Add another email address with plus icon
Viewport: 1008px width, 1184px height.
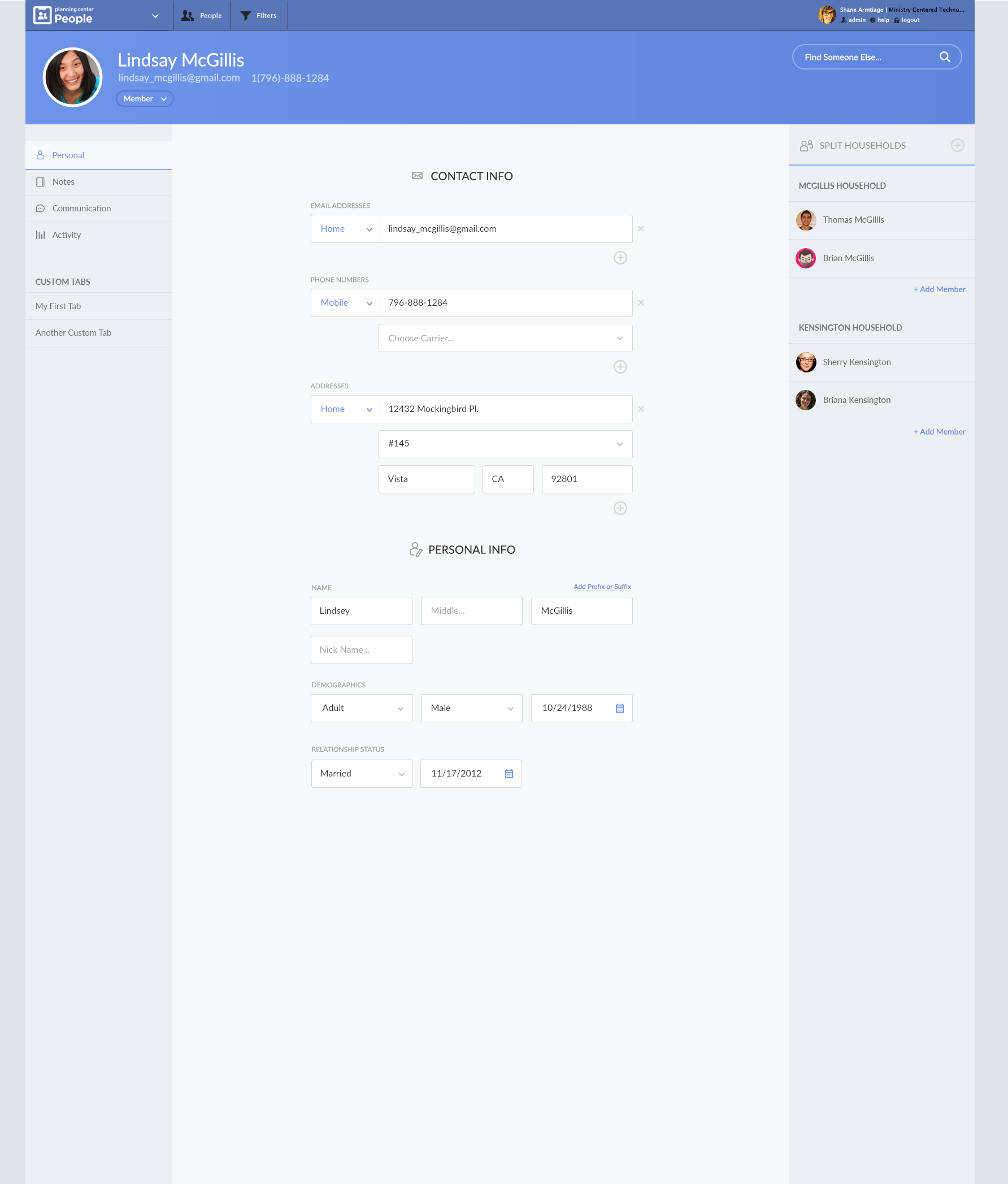click(x=620, y=258)
